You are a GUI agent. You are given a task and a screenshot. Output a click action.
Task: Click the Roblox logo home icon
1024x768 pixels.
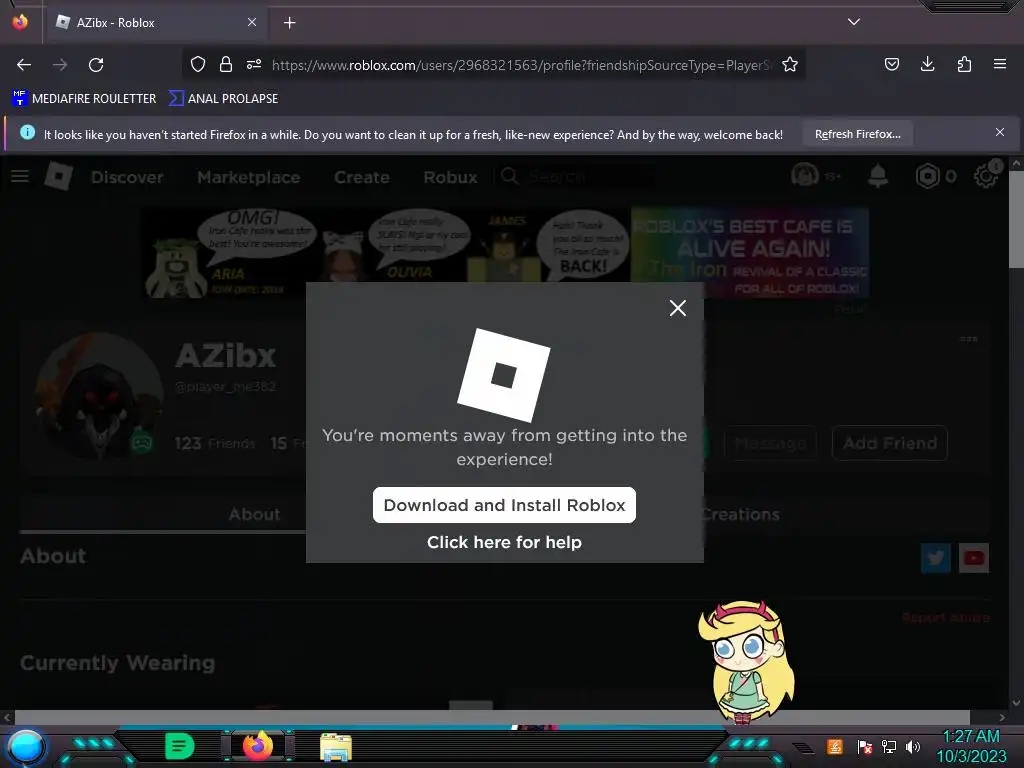coord(59,176)
